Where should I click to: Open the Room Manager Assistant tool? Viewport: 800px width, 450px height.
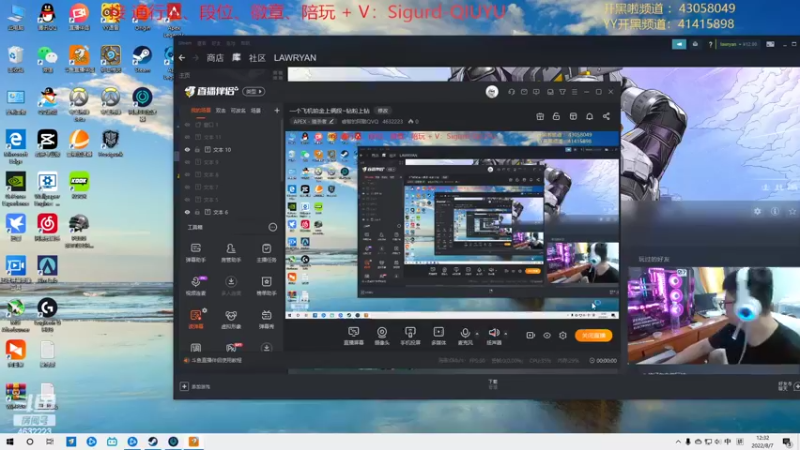(231, 253)
